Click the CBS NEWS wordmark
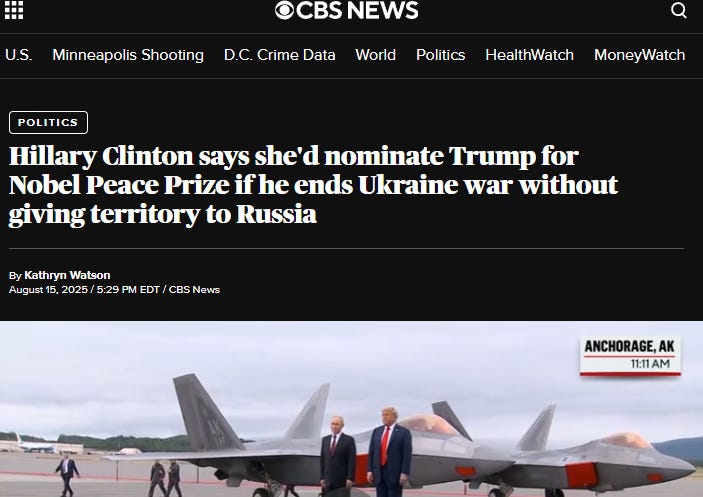 pyautogui.click(x=357, y=10)
